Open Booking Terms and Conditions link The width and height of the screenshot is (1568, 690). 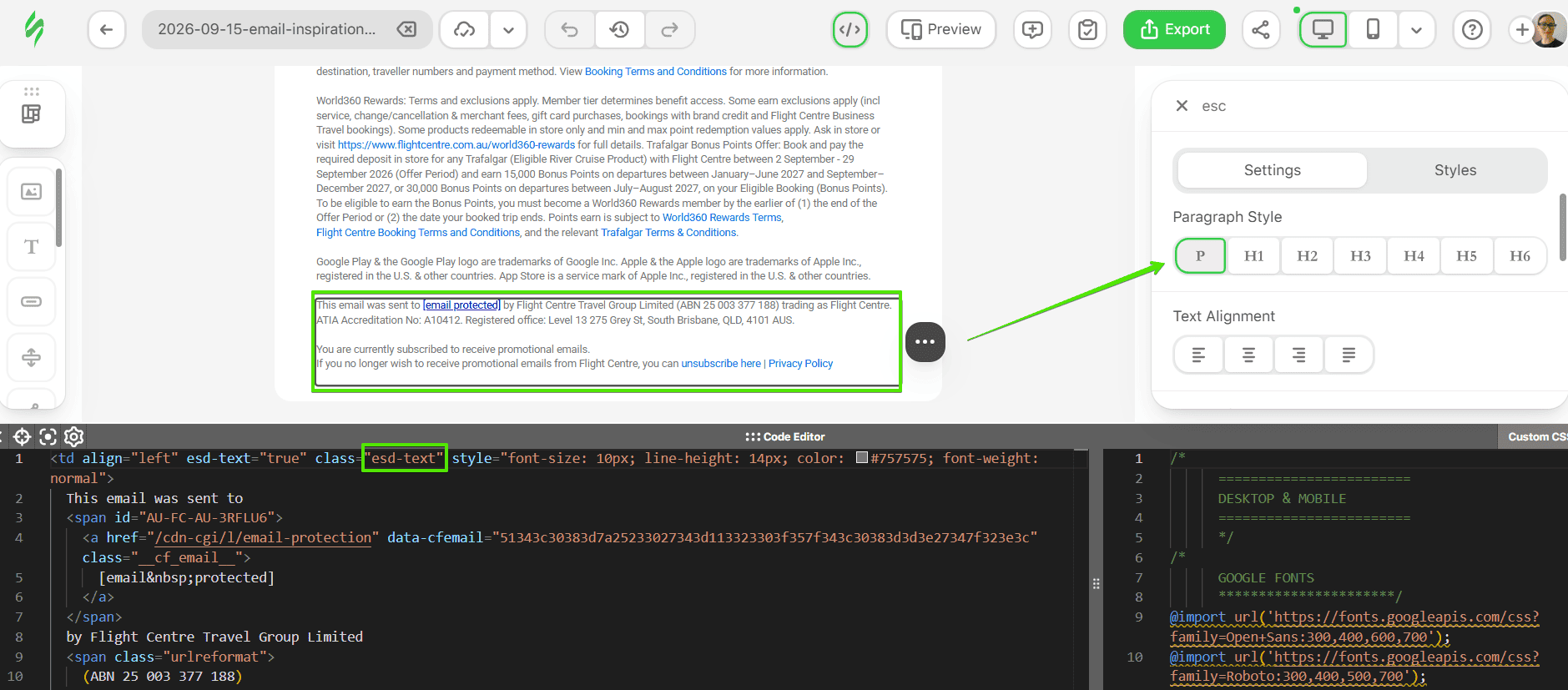click(656, 72)
